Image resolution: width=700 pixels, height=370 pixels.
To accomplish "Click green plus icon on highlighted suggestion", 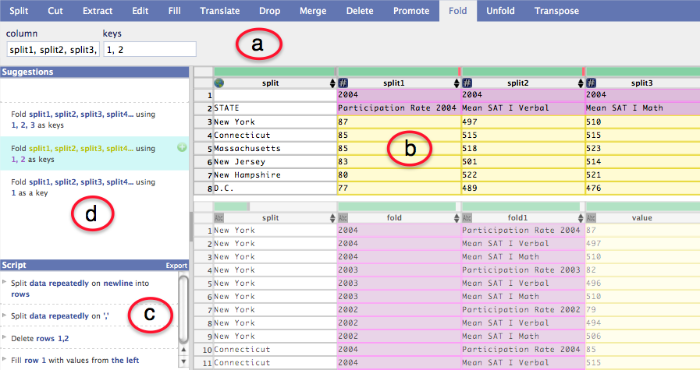I will 182,147.
